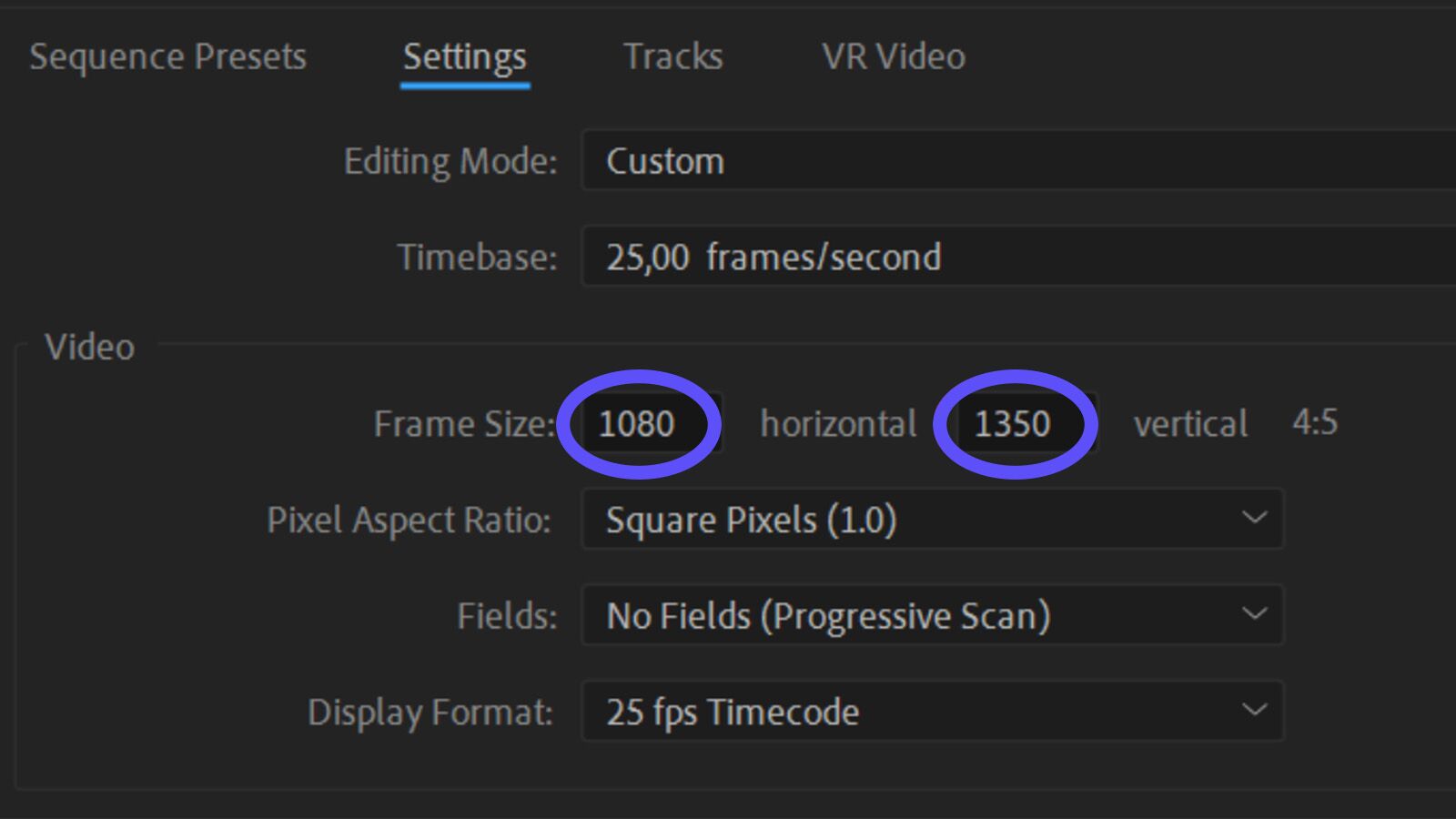Open the Display Format dropdown
Screen dimensions: 1456x819
click(x=930, y=712)
